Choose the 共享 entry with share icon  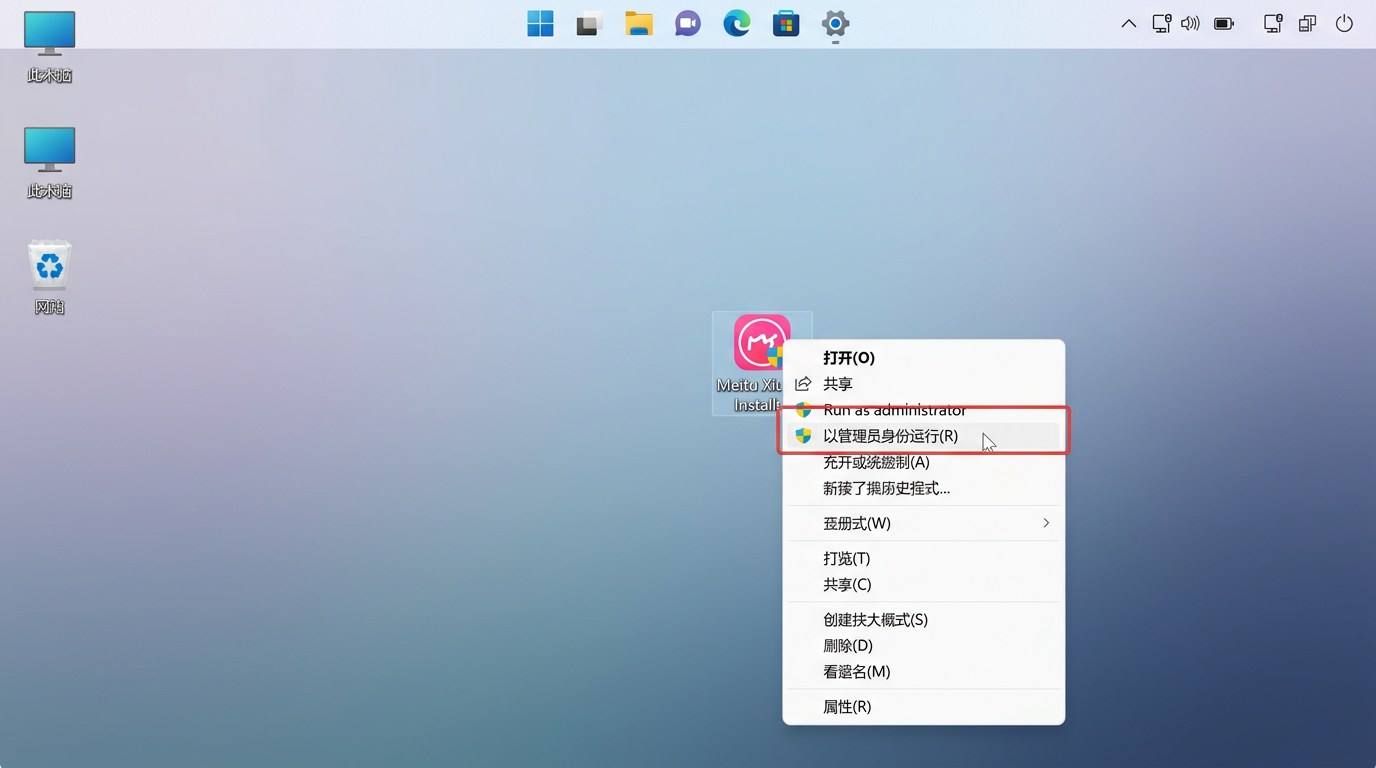pyautogui.click(x=923, y=384)
